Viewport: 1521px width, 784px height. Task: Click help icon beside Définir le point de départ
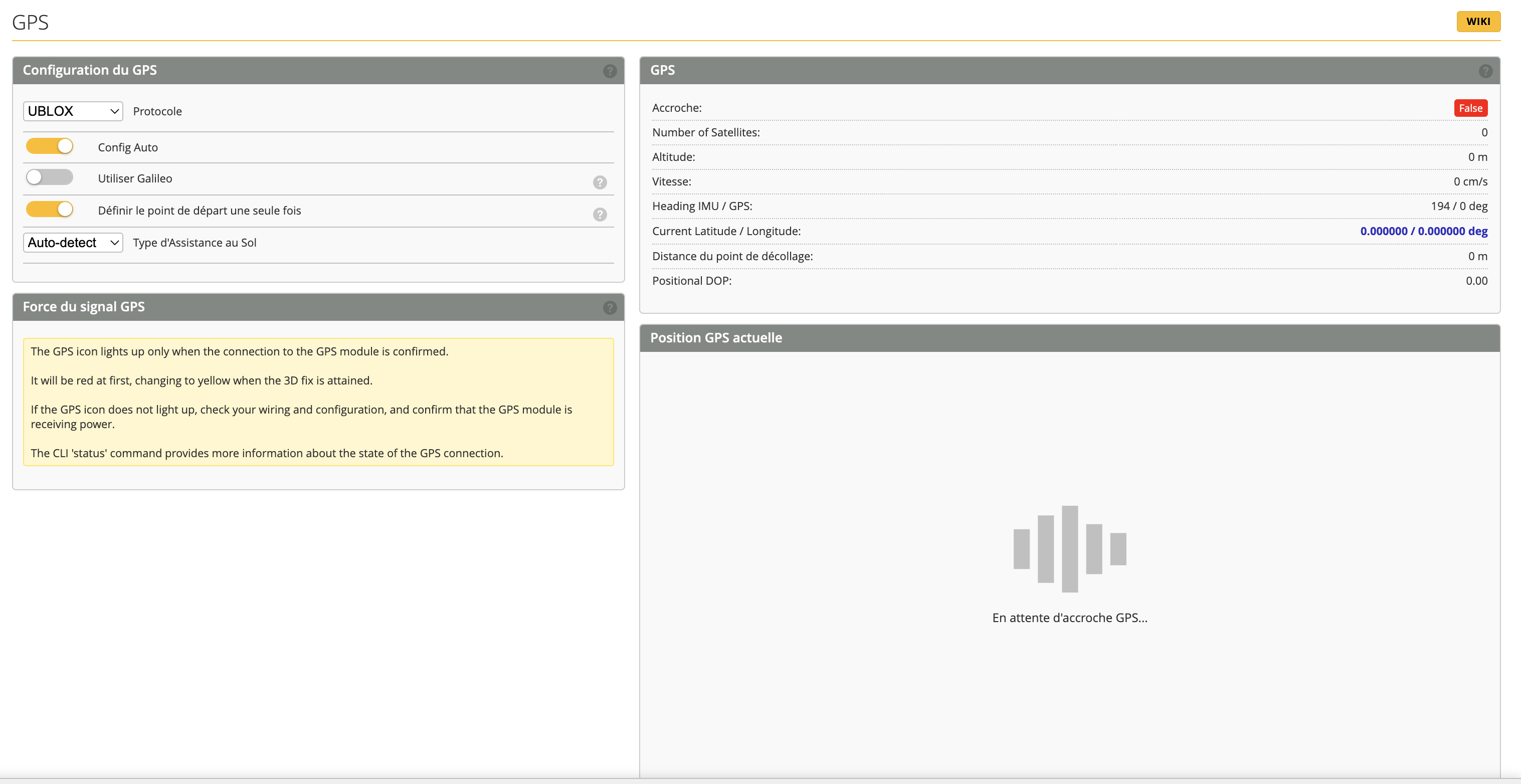pos(599,215)
